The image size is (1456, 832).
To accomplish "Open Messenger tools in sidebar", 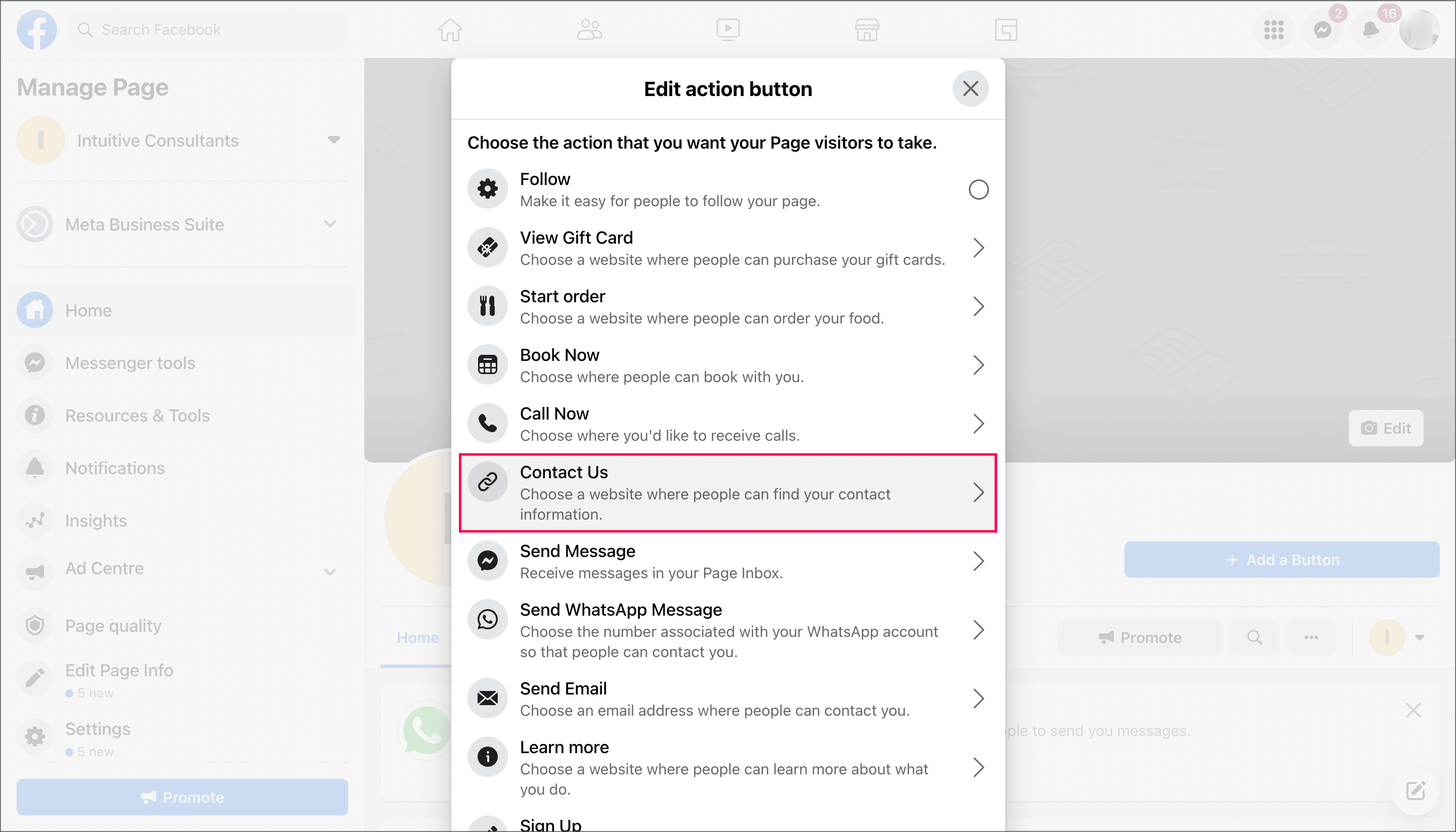I will 130,363.
